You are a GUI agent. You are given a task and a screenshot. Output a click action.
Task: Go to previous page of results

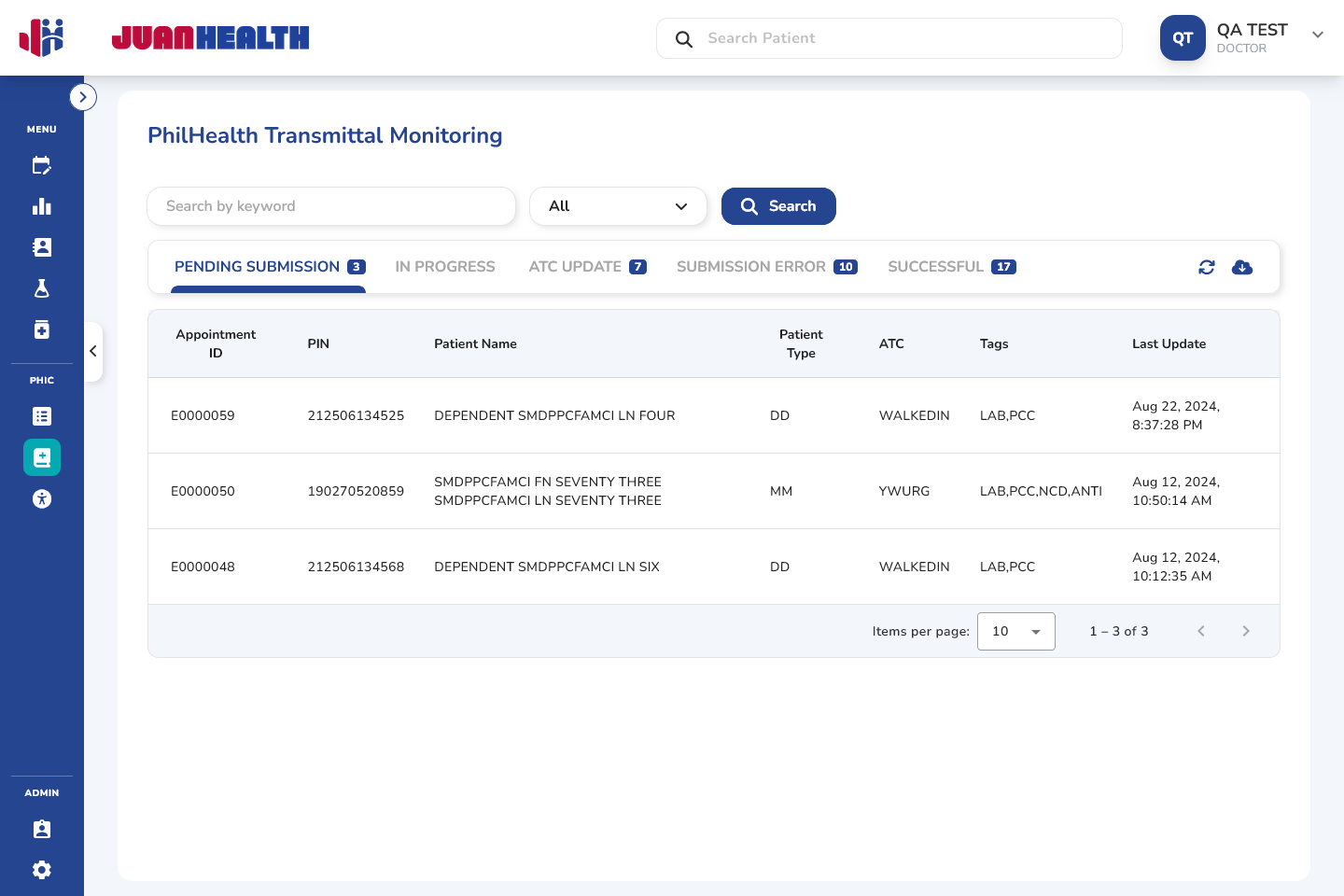[1201, 631]
